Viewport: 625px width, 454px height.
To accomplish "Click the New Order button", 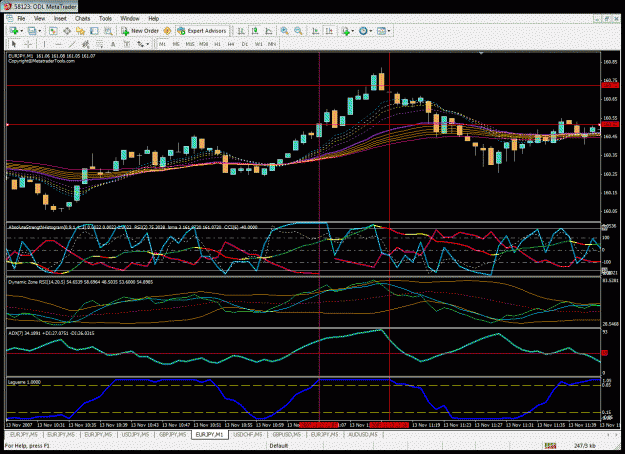I will click(140, 31).
